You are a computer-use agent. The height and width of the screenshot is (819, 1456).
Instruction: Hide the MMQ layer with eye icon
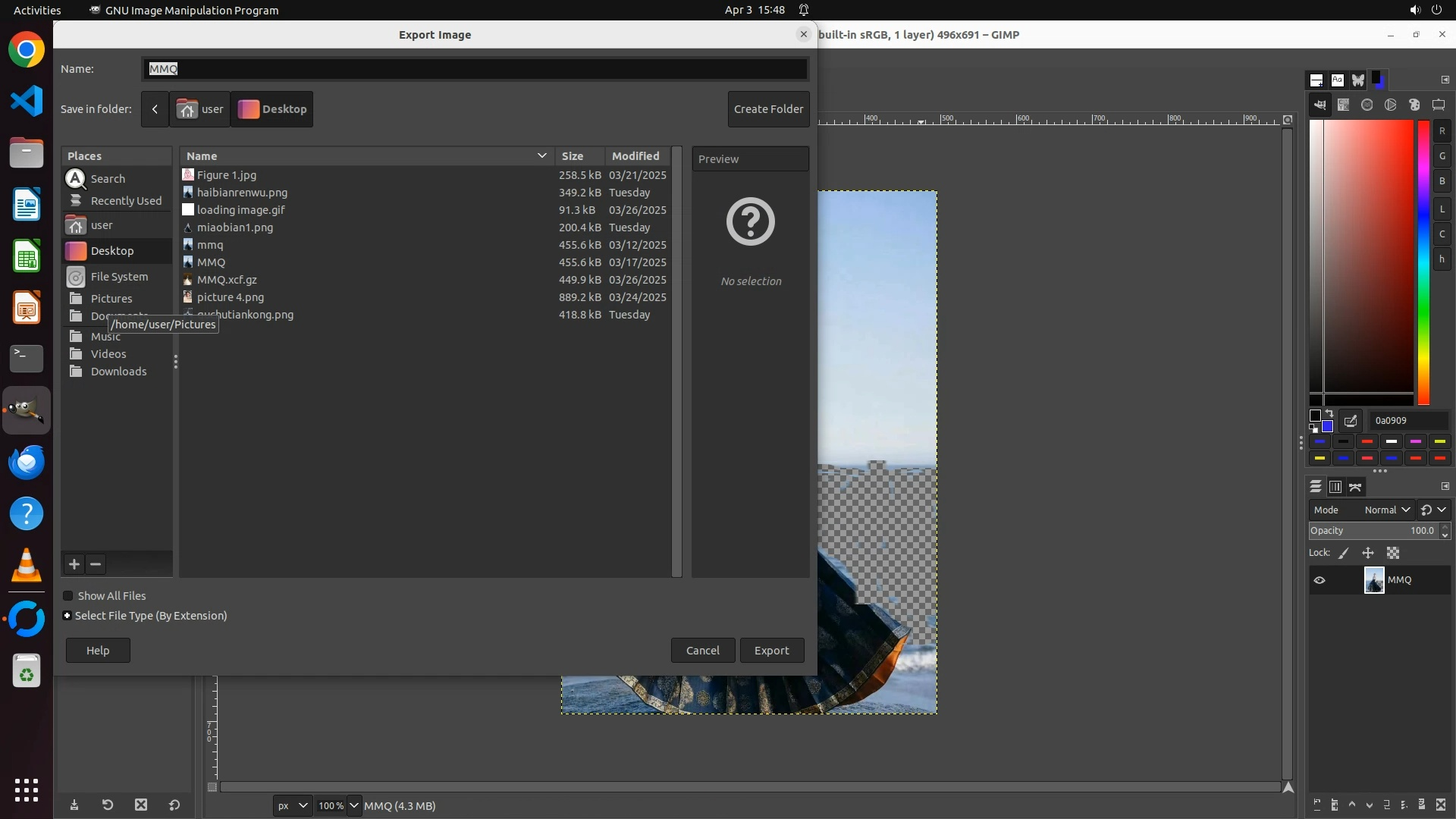click(1319, 580)
